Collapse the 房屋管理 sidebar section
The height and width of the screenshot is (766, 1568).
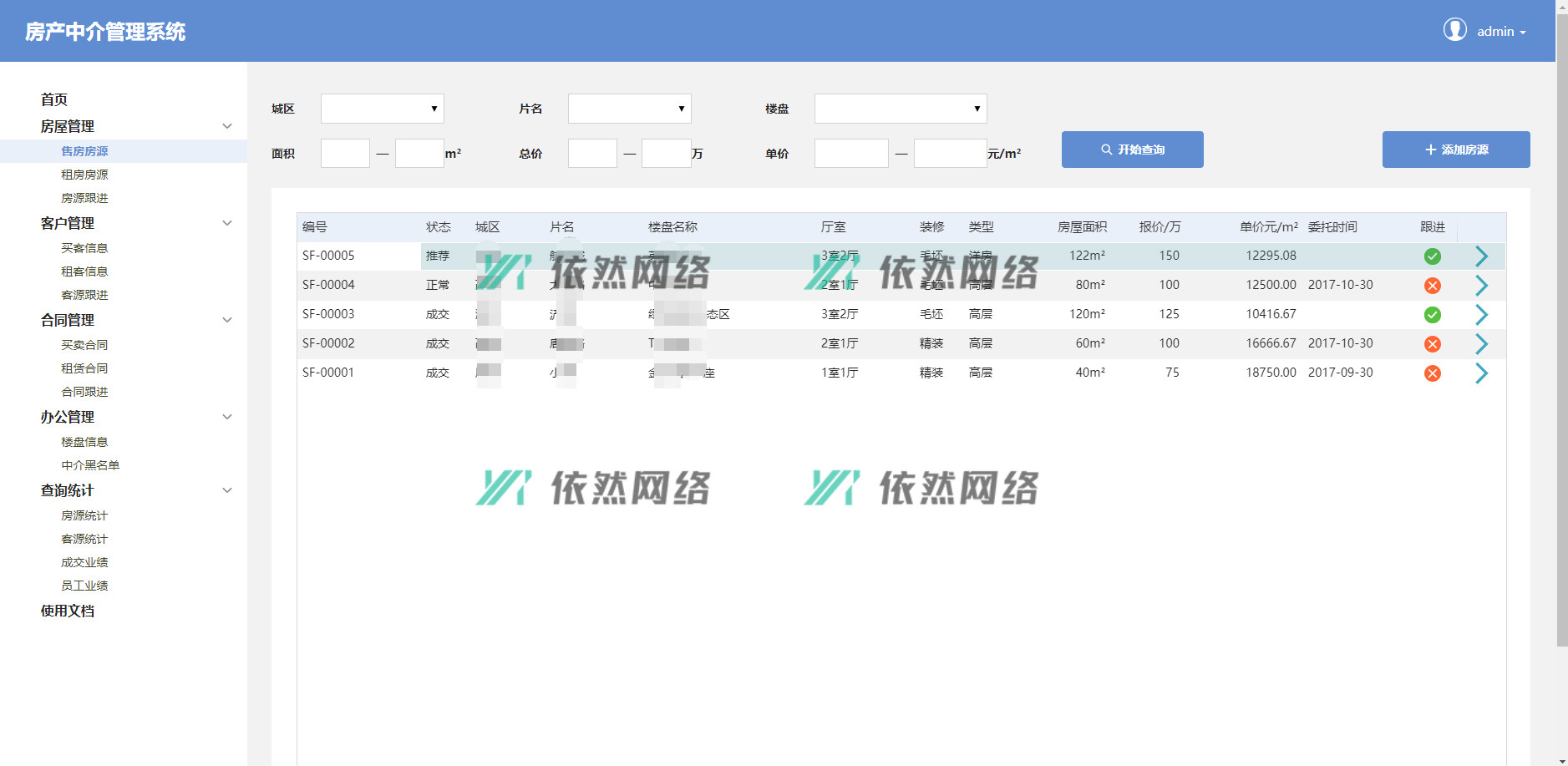(x=226, y=126)
